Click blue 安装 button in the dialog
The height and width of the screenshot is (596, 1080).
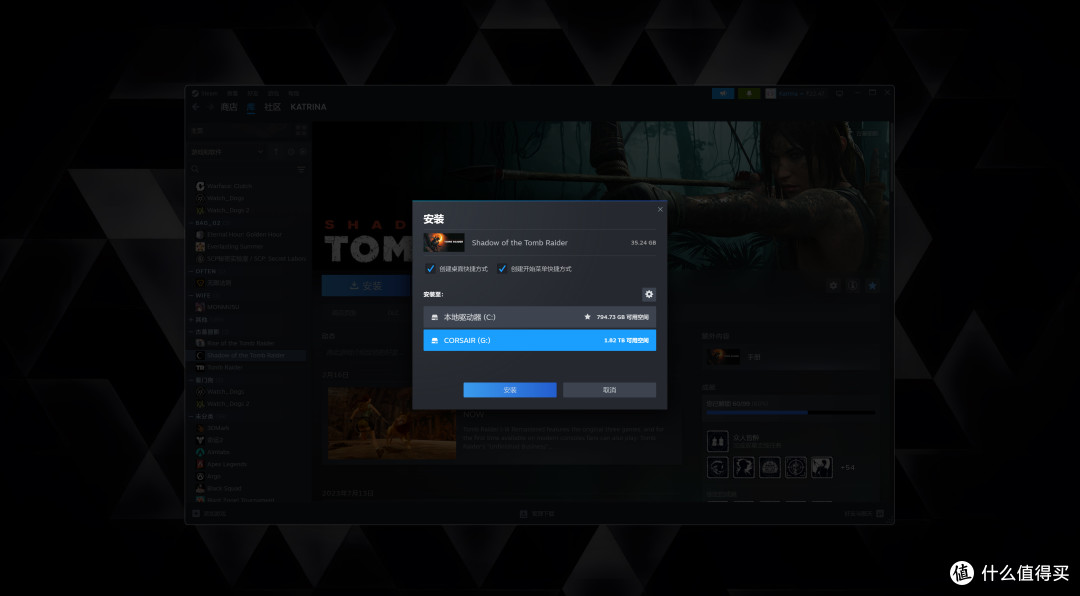coord(510,390)
